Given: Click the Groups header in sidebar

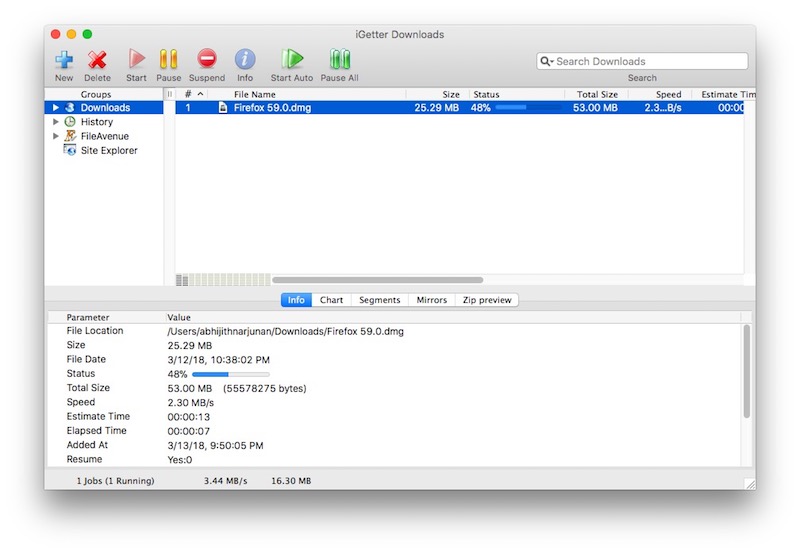Looking at the screenshot, I should 96,94.
